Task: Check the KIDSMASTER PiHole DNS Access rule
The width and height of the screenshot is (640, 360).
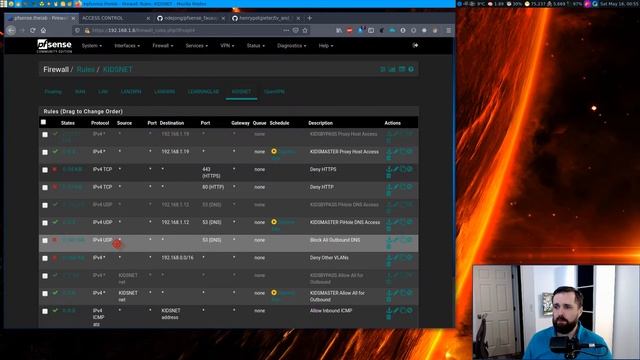Action: (x=45, y=223)
